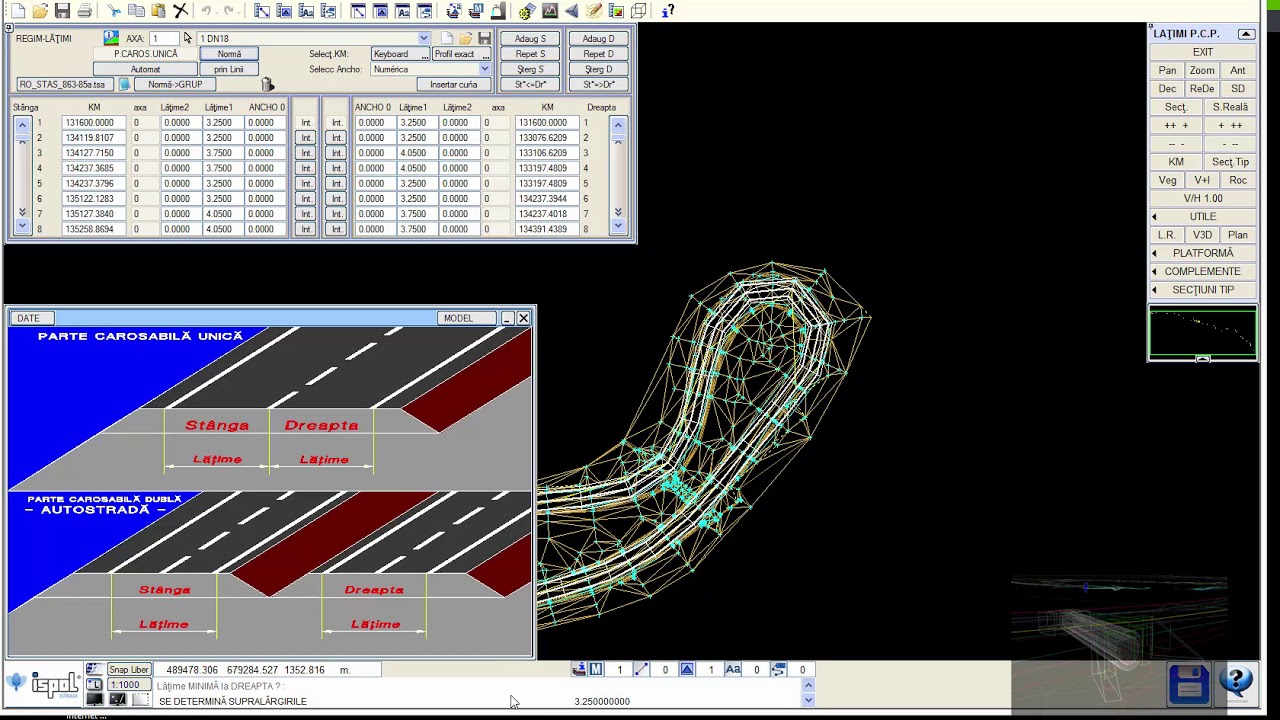
Task: Click the 3D wireframe cube icon in the toolbar
Action: [x=638, y=11]
